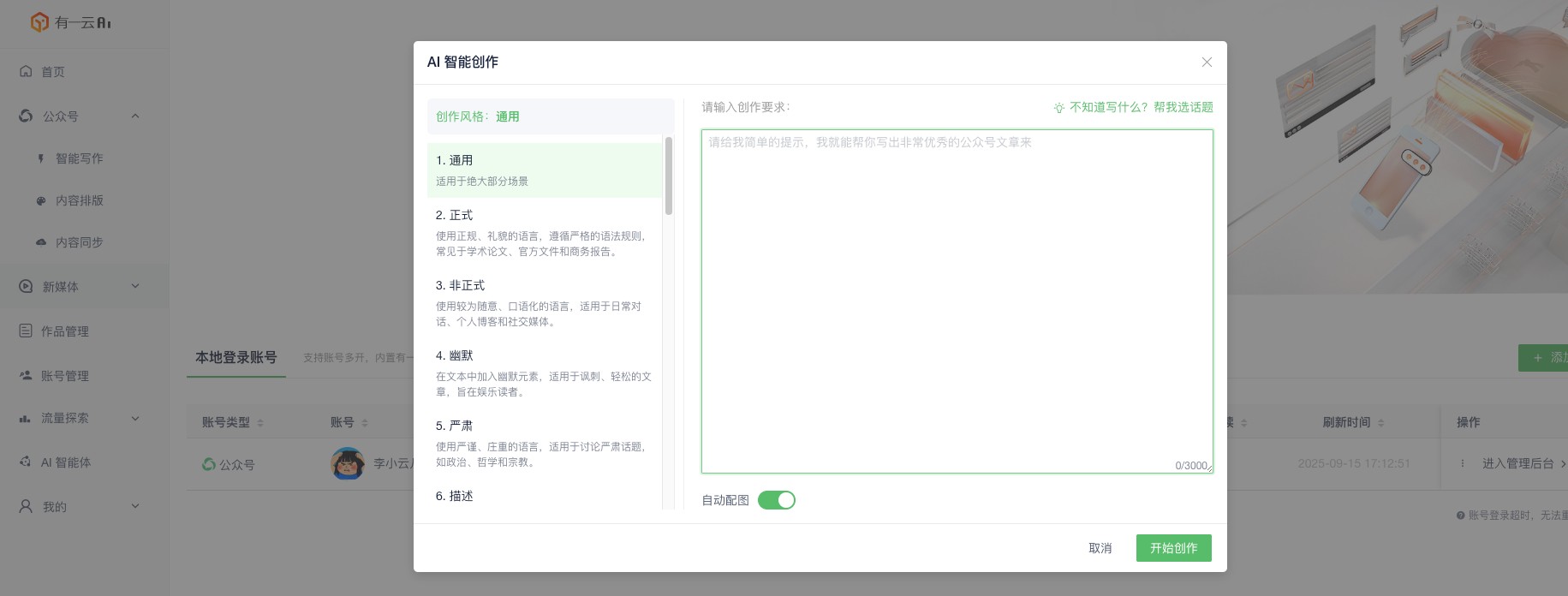Click the home icon beside 首页

26,71
